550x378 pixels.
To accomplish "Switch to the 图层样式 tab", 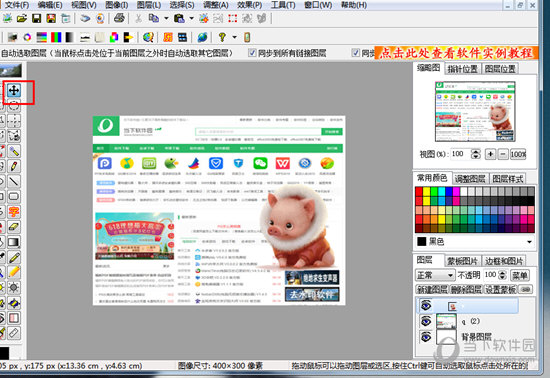I will coord(508,179).
